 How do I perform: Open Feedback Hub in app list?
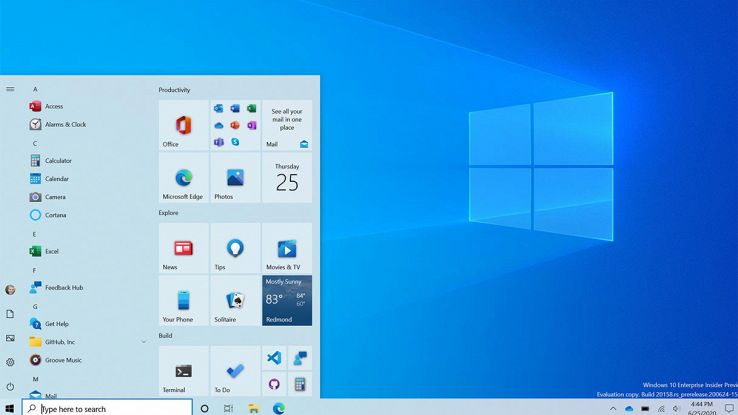(87, 287)
